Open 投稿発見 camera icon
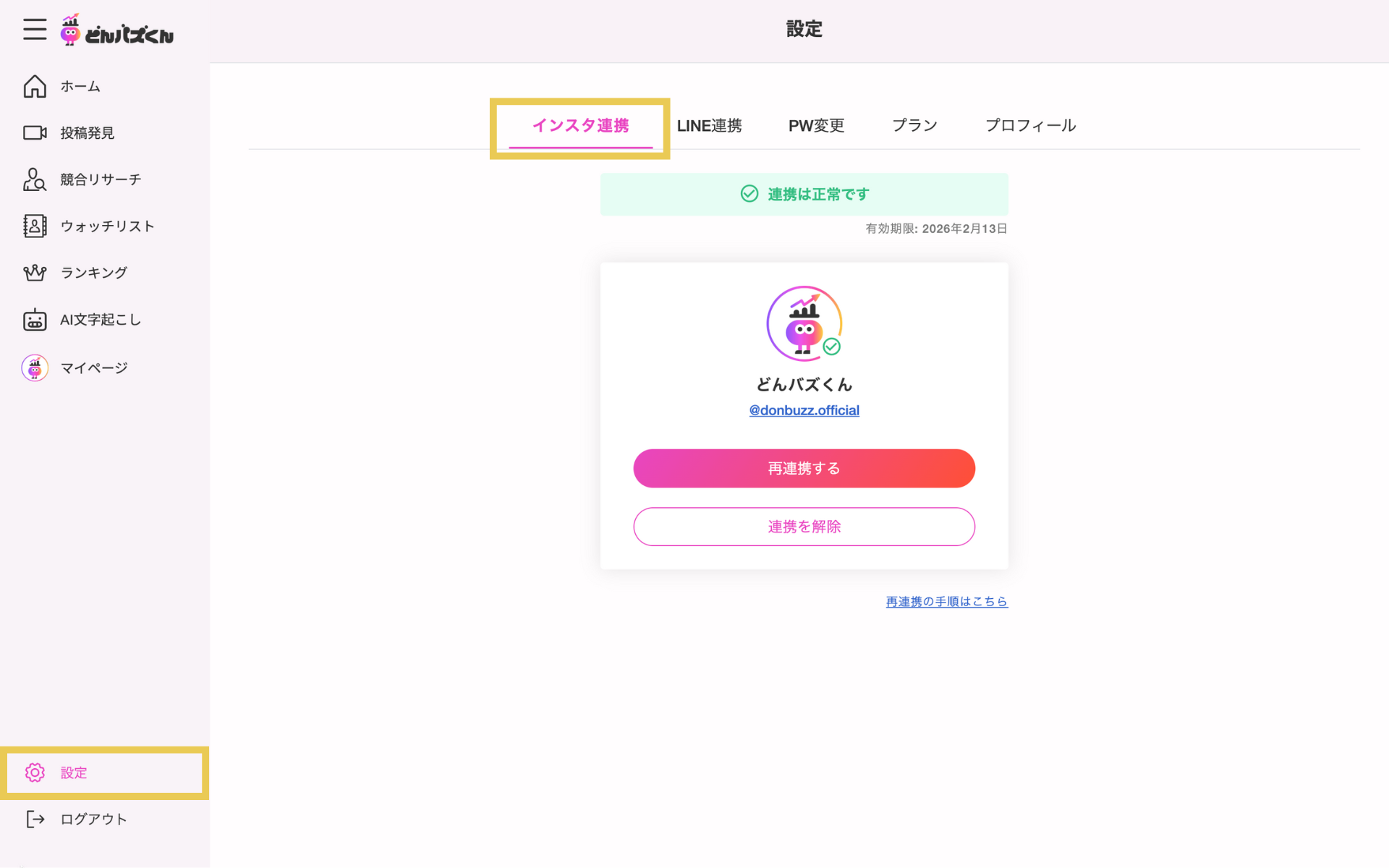 coord(35,133)
